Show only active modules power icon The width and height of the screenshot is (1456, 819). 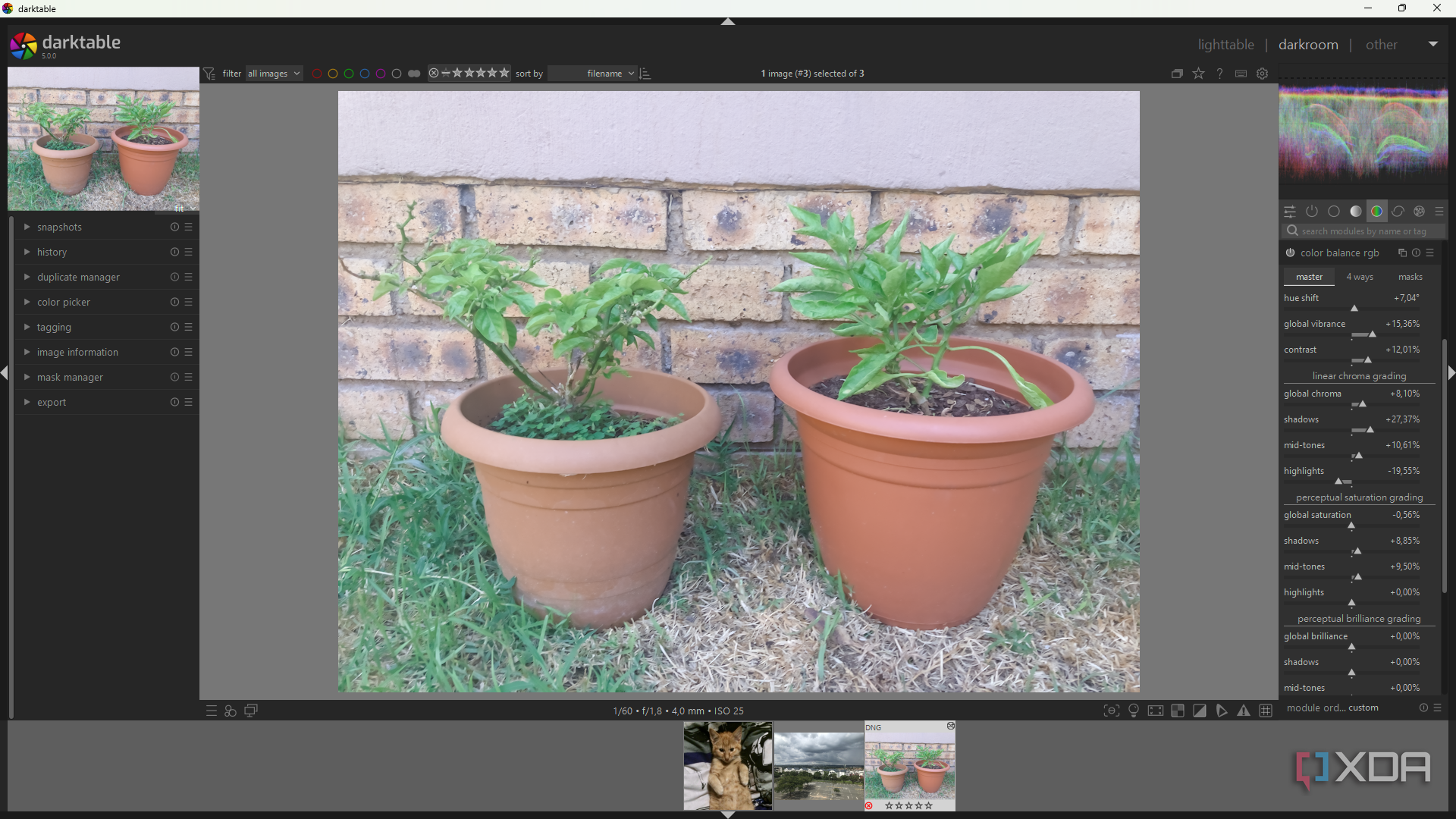tap(1312, 212)
